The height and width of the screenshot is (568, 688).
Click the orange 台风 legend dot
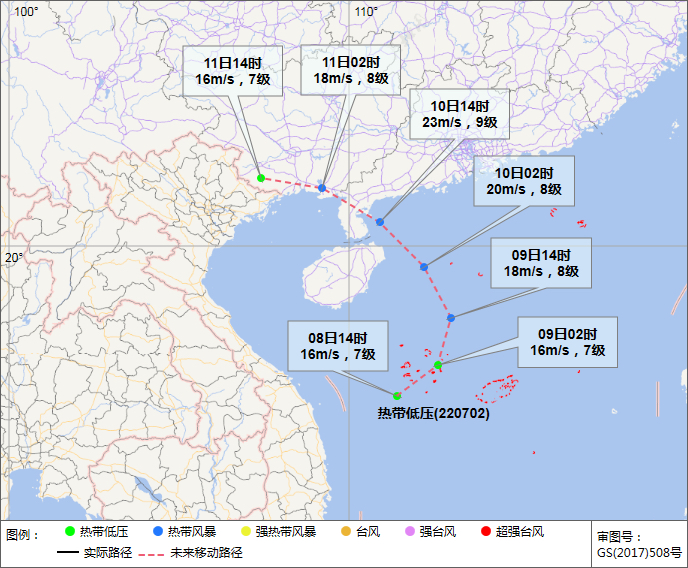point(346,531)
